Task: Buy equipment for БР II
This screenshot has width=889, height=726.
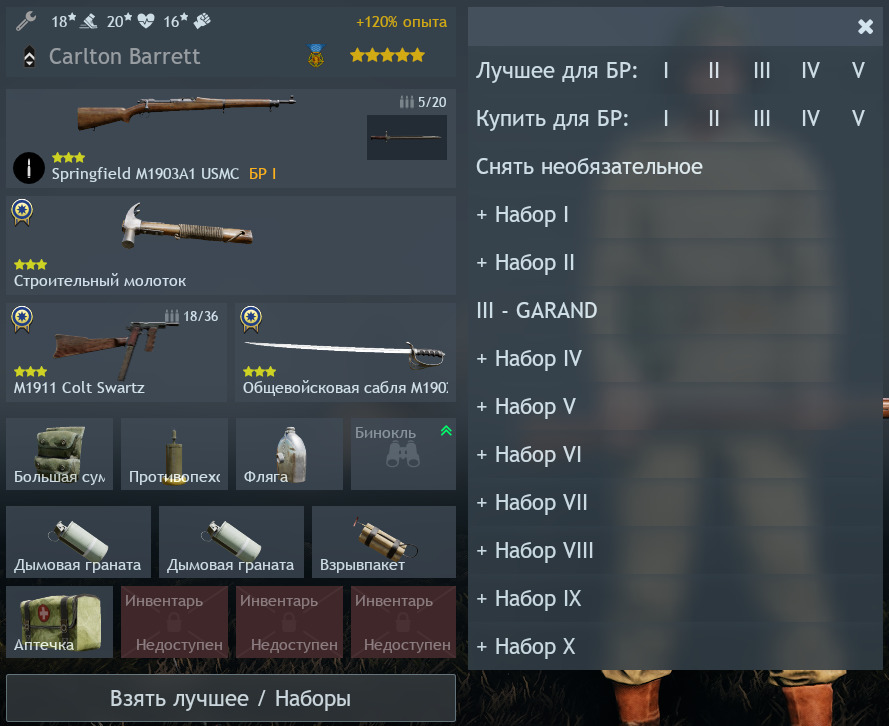Action: pyautogui.click(x=714, y=119)
